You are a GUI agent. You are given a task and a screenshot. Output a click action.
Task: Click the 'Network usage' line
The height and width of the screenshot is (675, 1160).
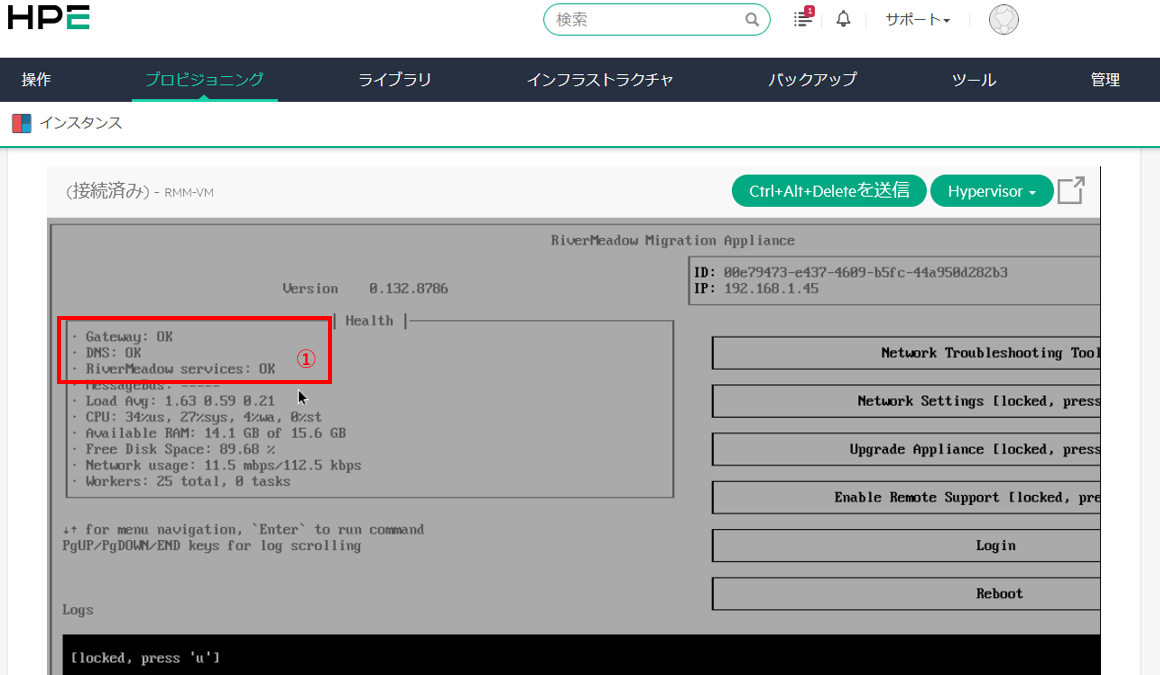pyautogui.click(x=223, y=466)
